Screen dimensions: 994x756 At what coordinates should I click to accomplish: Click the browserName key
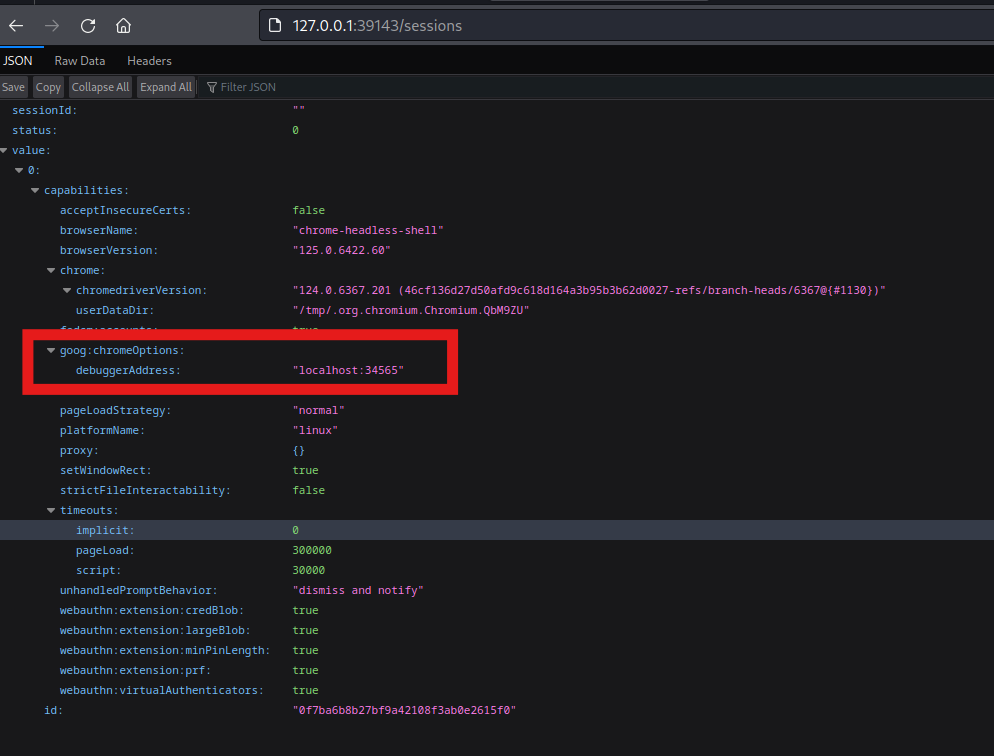point(99,231)
